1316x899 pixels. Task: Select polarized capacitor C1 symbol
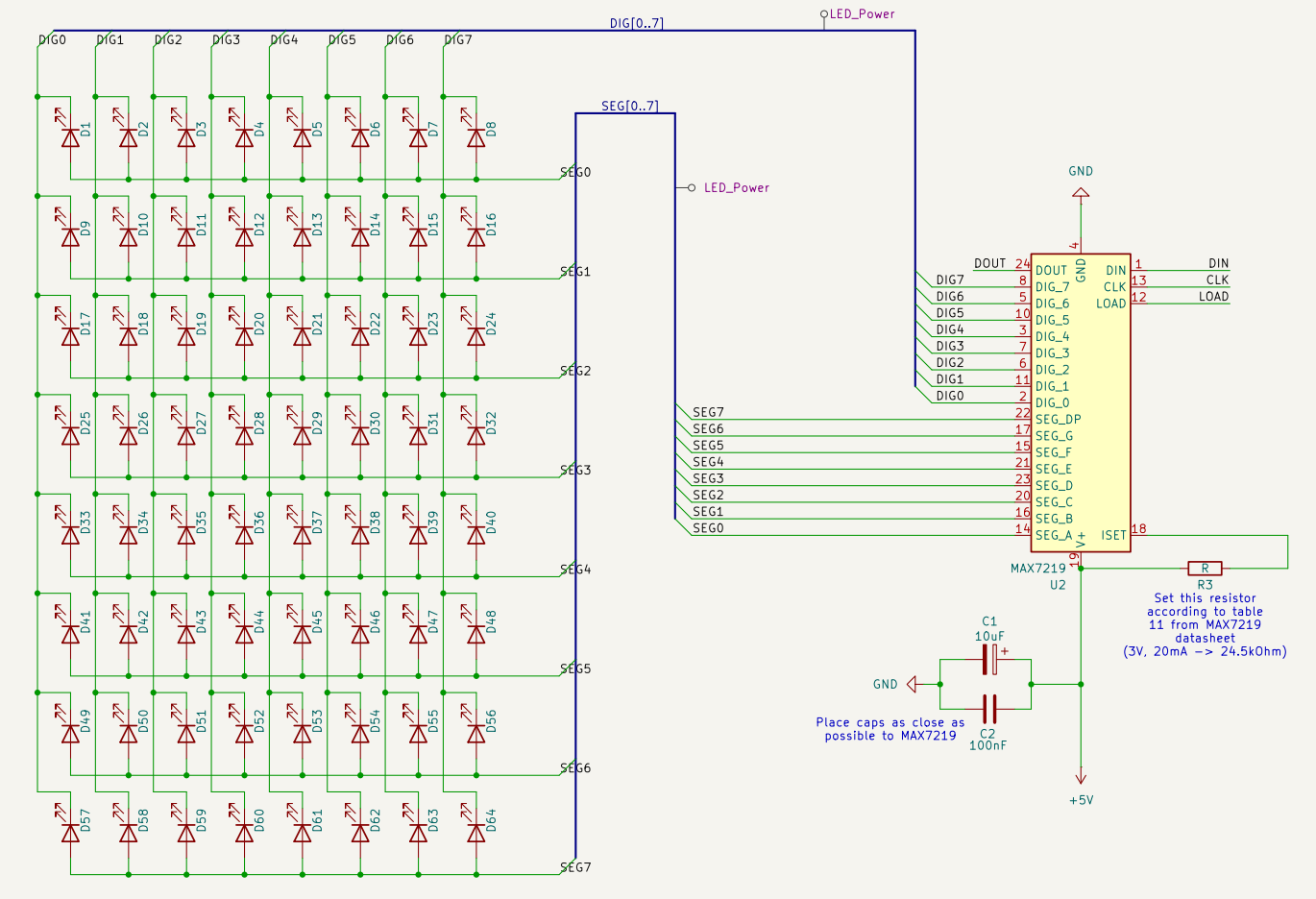tap(989, 659)
